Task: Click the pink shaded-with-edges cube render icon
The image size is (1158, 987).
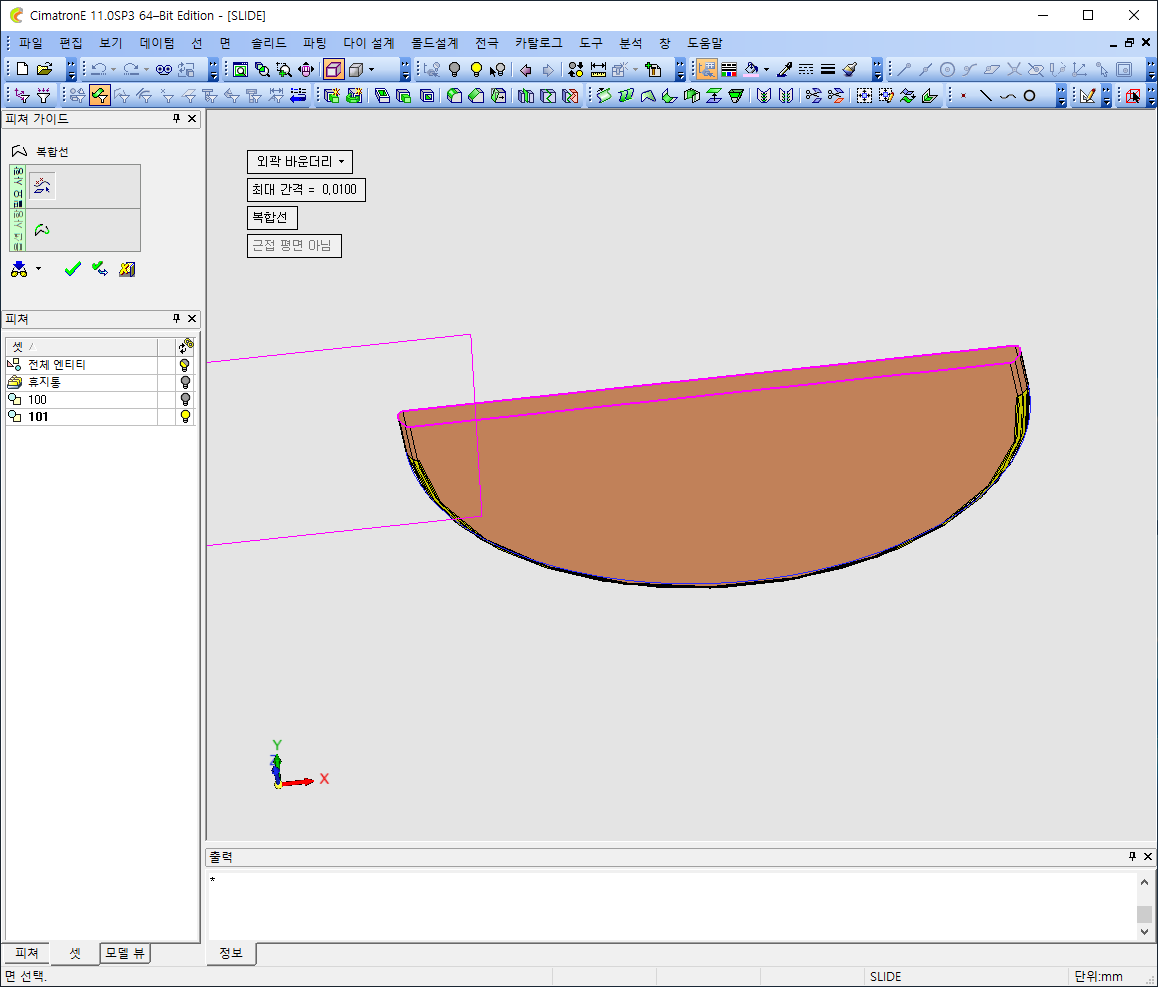Action: 334,69
